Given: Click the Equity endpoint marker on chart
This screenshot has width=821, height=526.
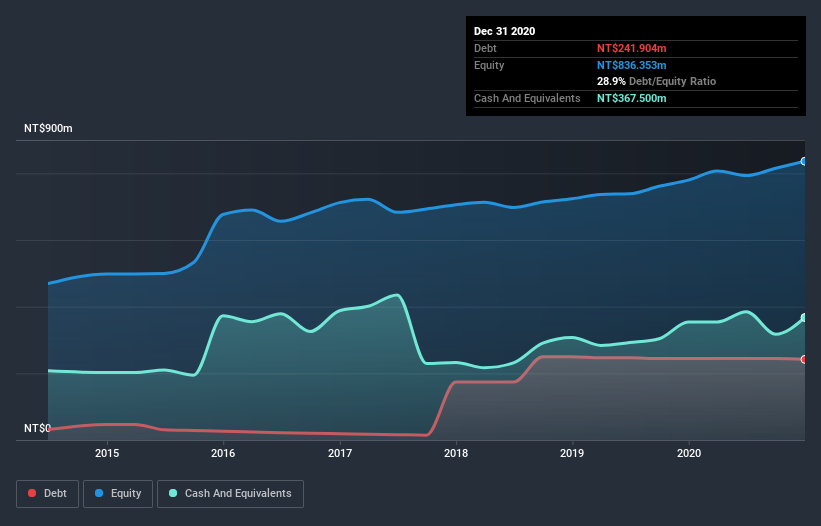Looking at the screenshot, I should coord(804,161).
